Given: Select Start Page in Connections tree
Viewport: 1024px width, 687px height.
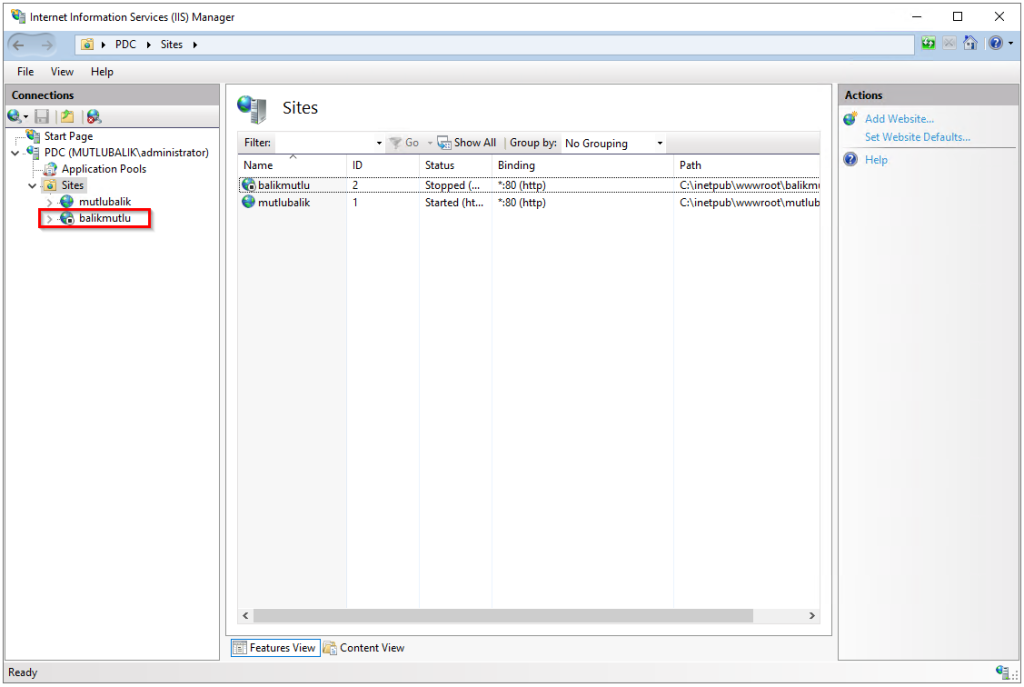Looking at the screenshot, I should 68,136.
